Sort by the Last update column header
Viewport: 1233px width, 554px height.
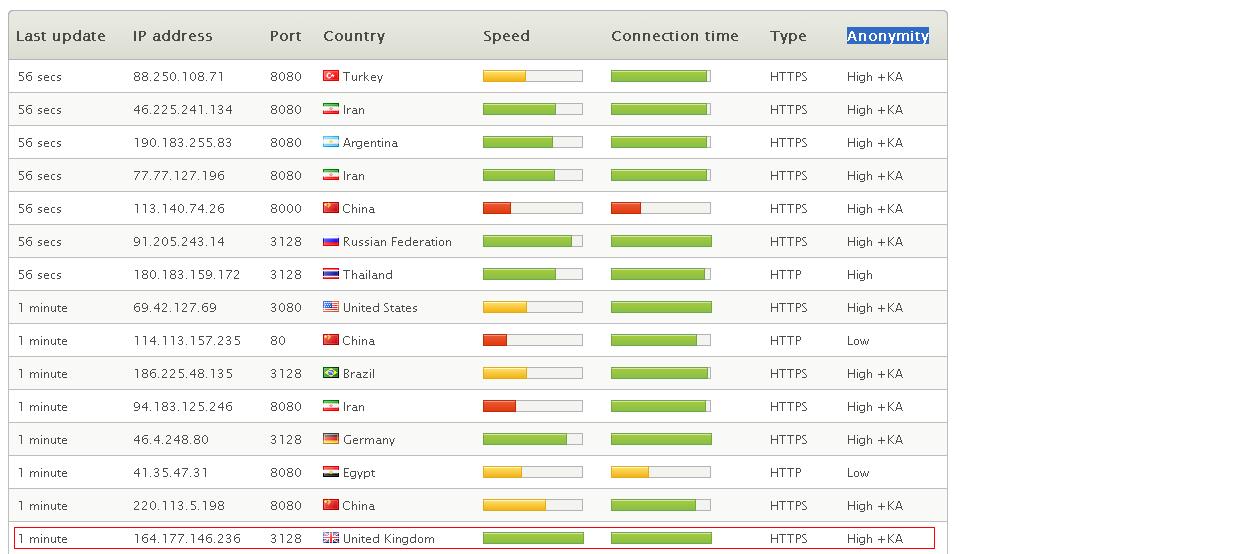pos(61,36)
